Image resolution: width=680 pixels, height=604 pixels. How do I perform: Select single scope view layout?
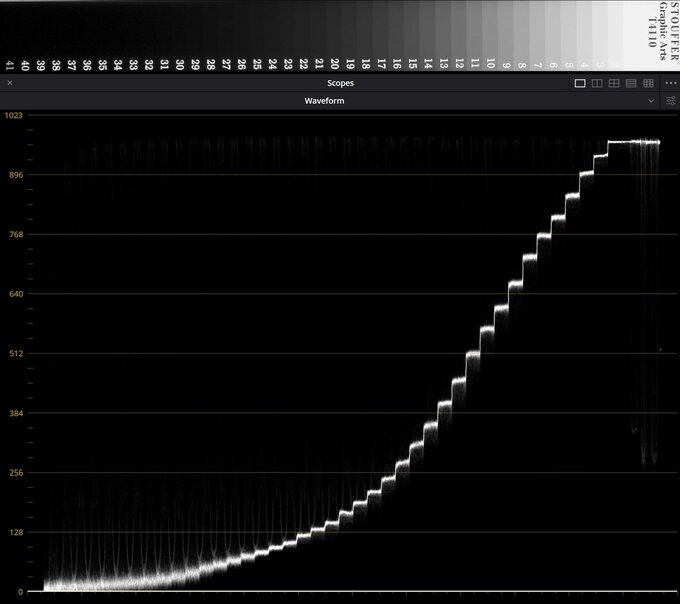[x=580, y=83]
